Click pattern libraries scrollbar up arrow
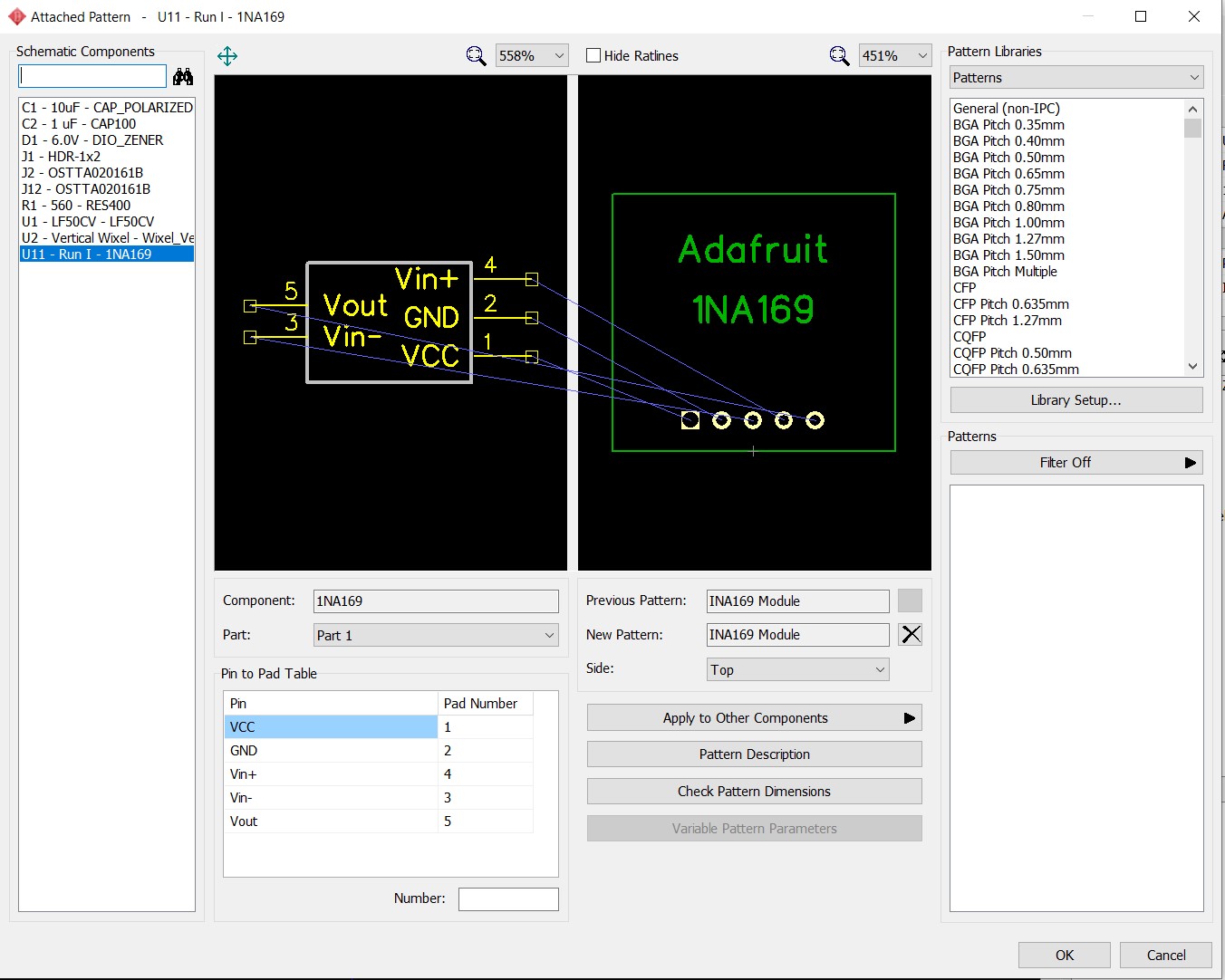The height and width of the screenshot is (980, 1225). (1192, 109)
